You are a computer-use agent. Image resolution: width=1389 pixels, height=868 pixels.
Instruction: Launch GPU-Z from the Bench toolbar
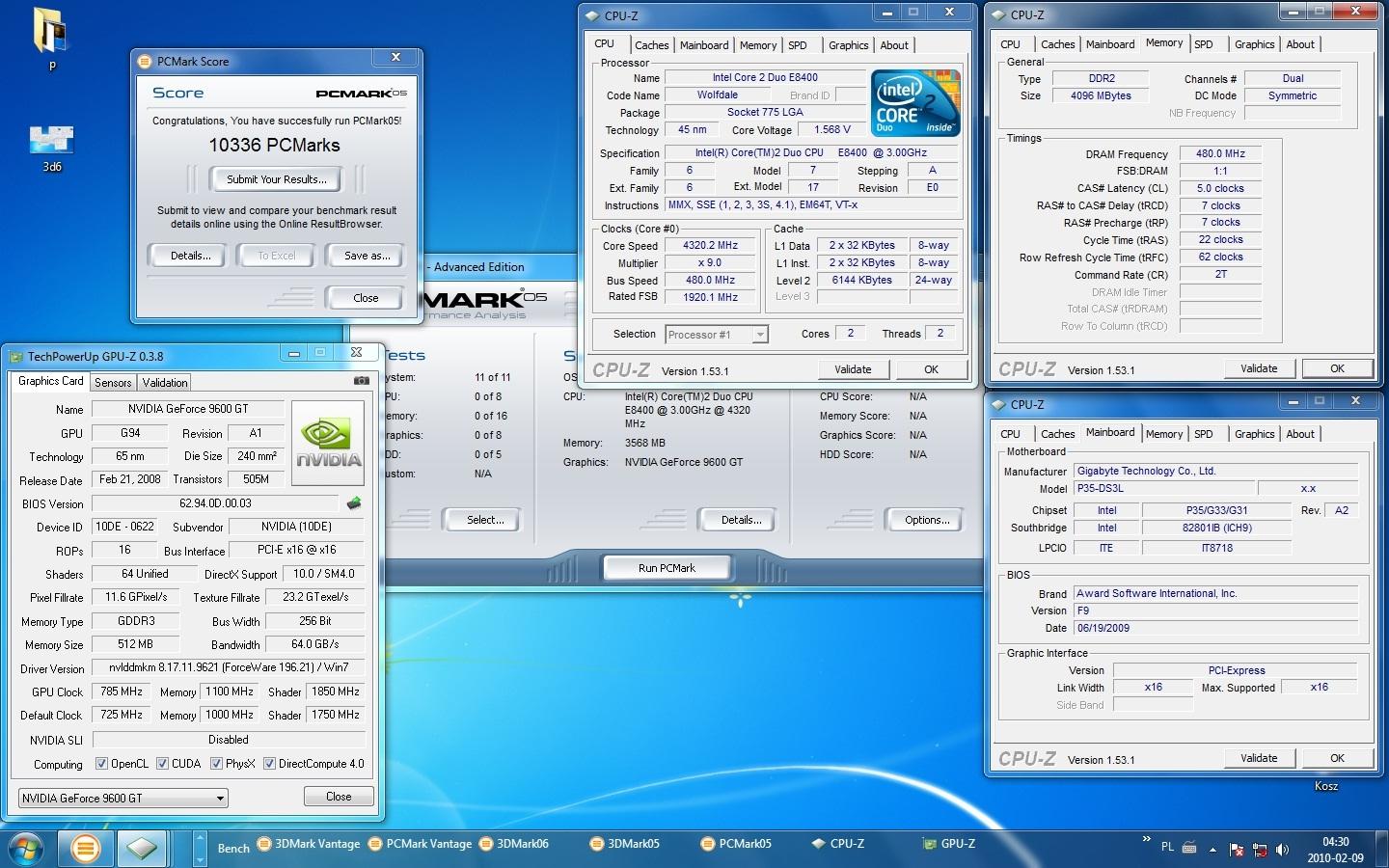coord(949,844)
